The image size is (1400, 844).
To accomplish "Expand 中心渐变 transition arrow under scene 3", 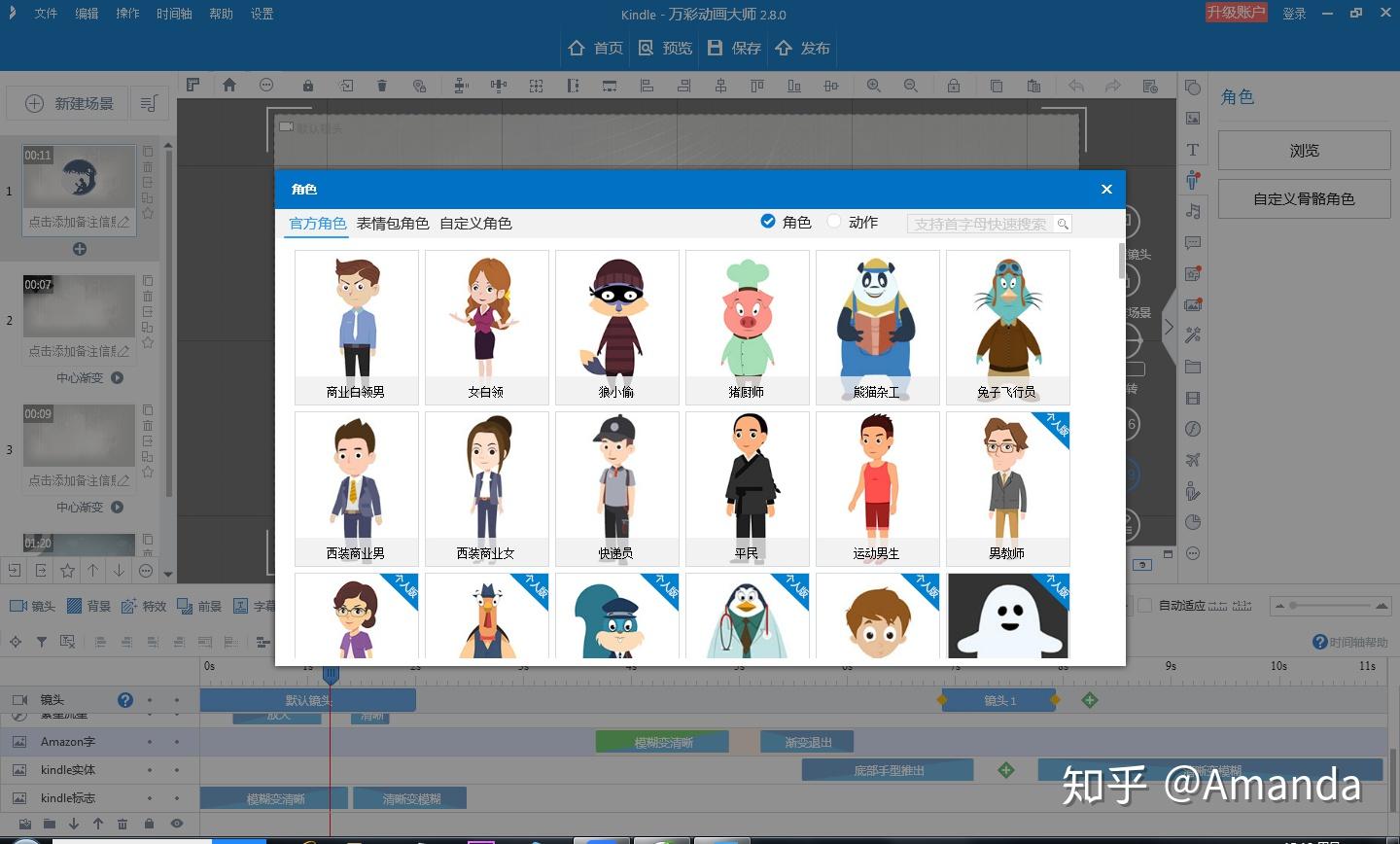I will point(118,508).
